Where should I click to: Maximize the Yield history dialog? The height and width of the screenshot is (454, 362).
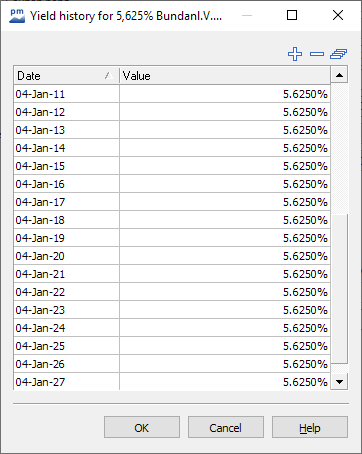(x=292, y=15)
